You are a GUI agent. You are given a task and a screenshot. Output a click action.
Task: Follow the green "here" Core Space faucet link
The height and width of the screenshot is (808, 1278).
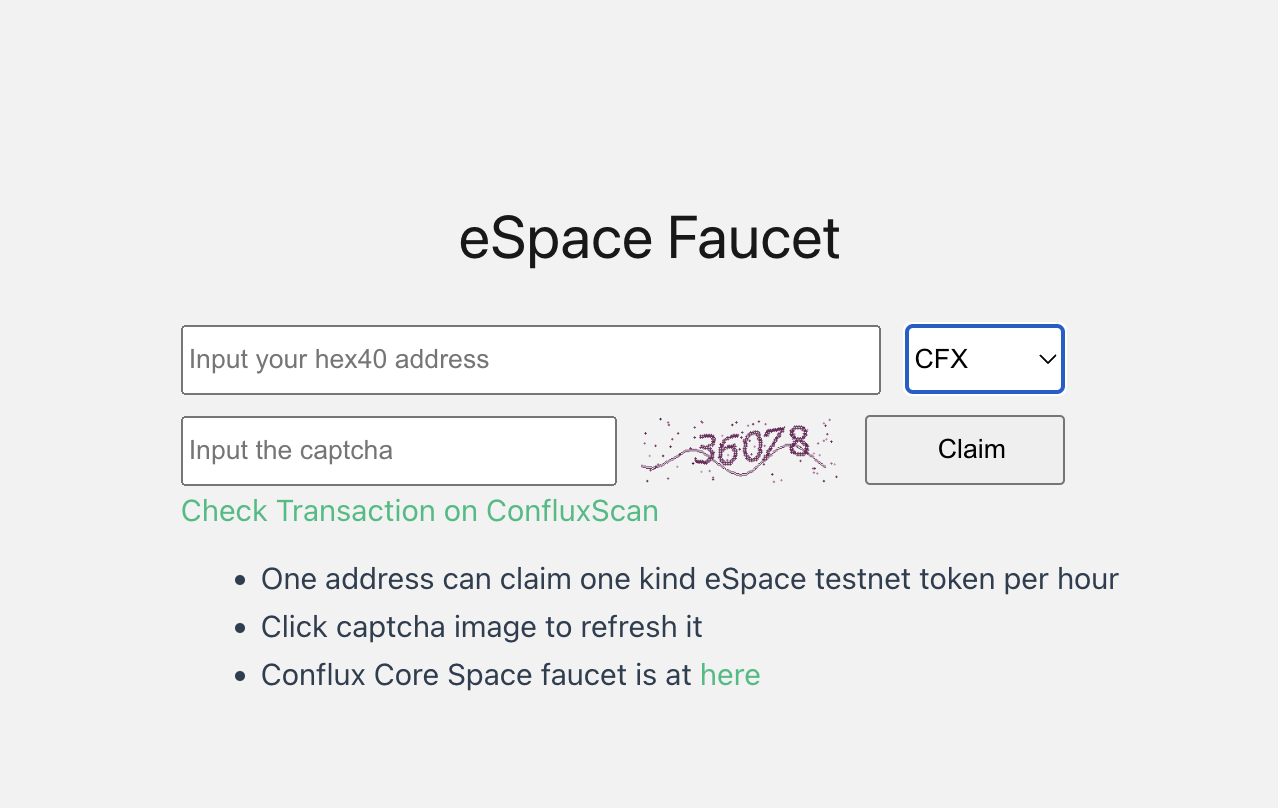tap(730, 675)
